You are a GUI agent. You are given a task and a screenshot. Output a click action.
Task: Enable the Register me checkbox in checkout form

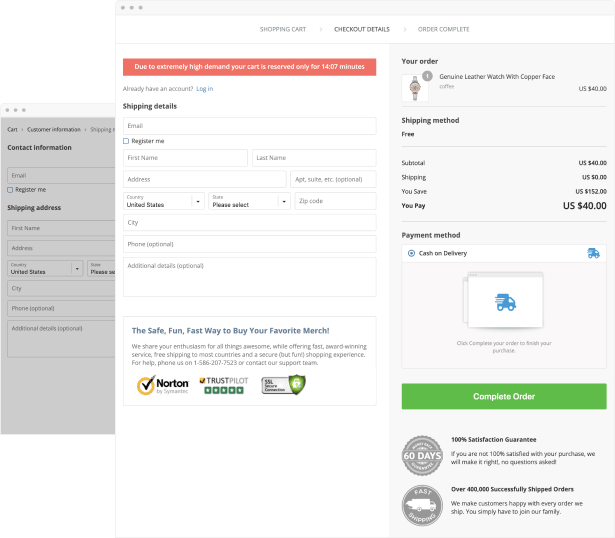click(x=126, y=141)
